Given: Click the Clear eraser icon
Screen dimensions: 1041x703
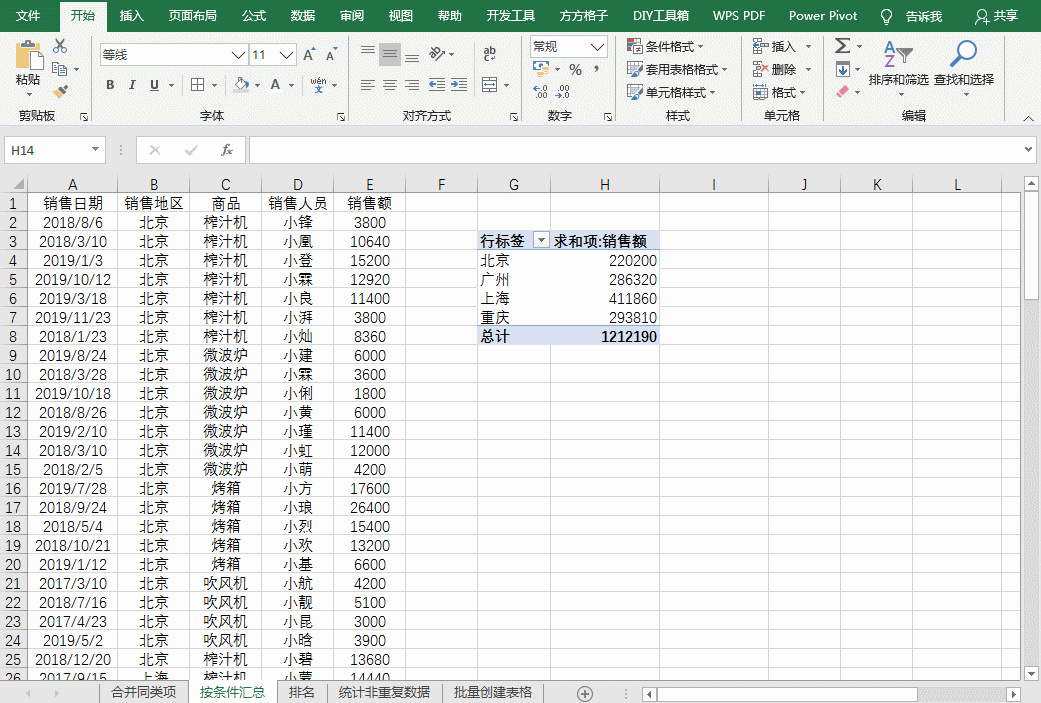Looking at the screenshot, I should click(x=842, y=92).
